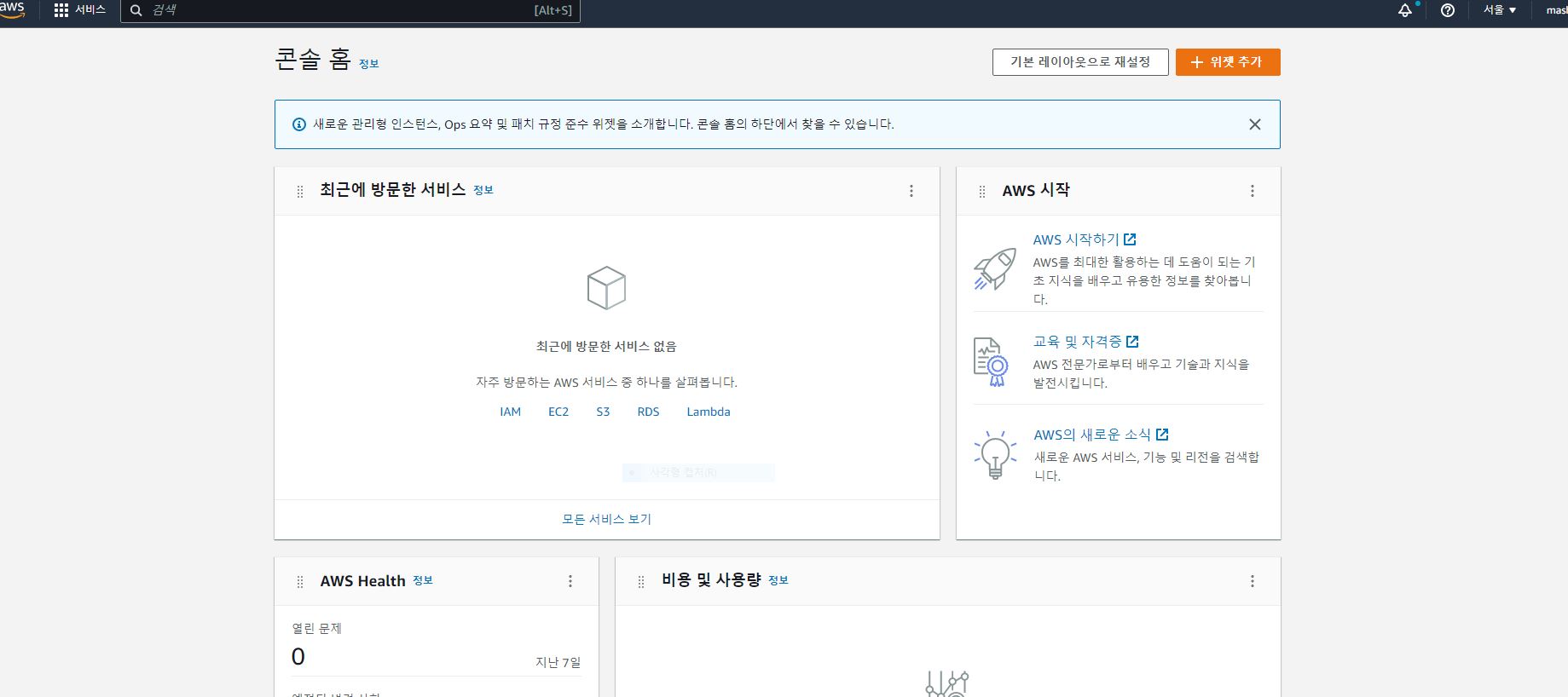Click 정보 link beside AWS Health
This screenshot has height=697, width=1568.
pos(423,580)
